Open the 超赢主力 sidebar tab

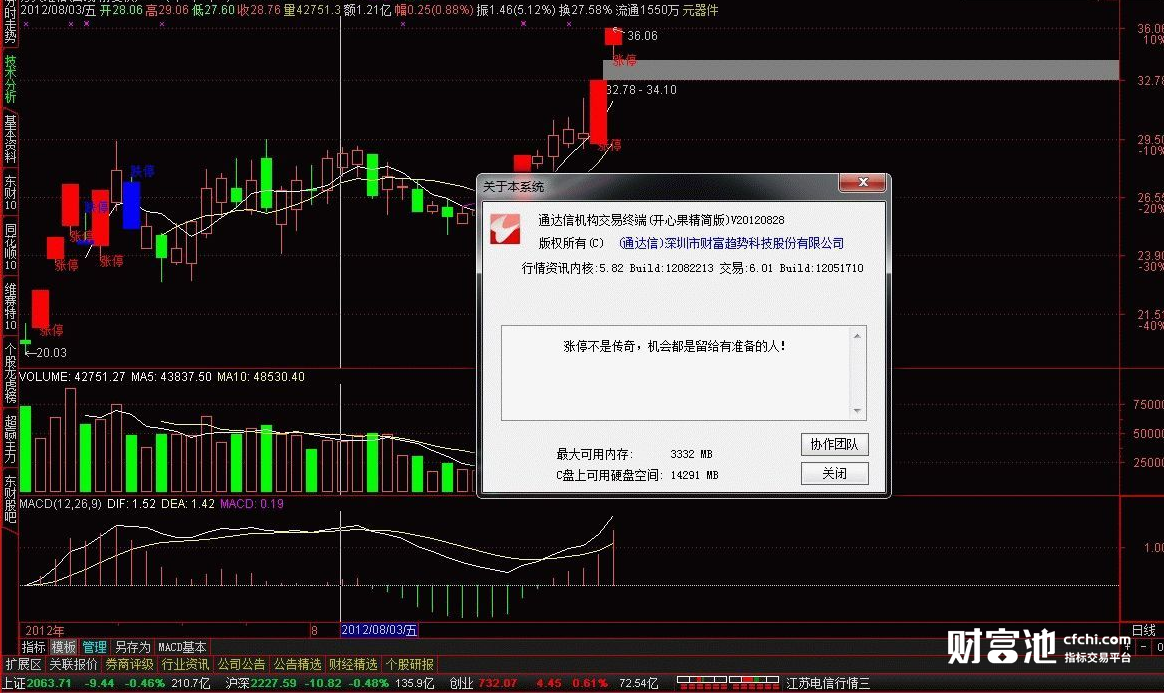click(10, 439)
